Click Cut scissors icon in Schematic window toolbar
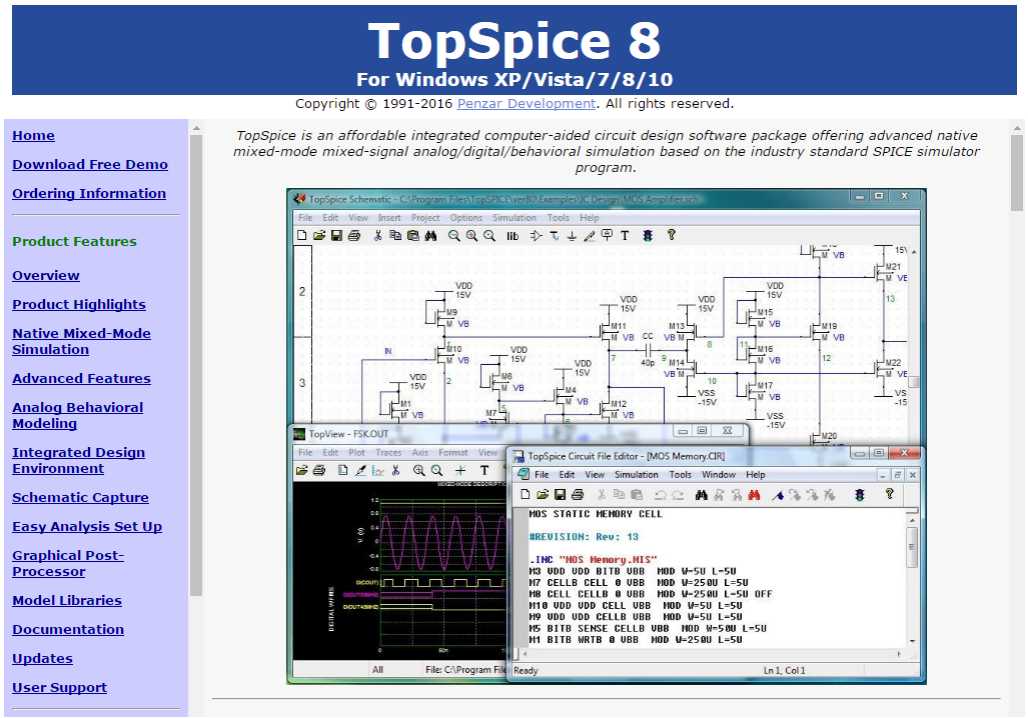 (378, 235)
